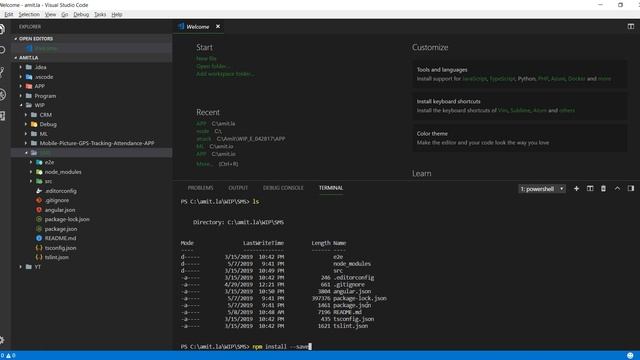Click the New file link under Start
Image resolution: width=640 pixels, height=360 pixels.
(x=206, y=58)
